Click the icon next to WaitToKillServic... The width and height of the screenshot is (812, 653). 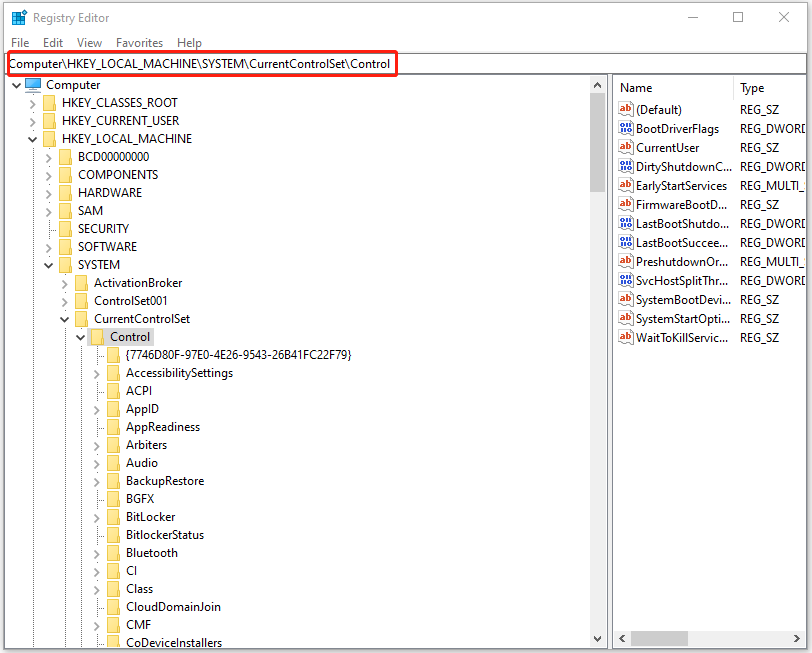(626, 338)
